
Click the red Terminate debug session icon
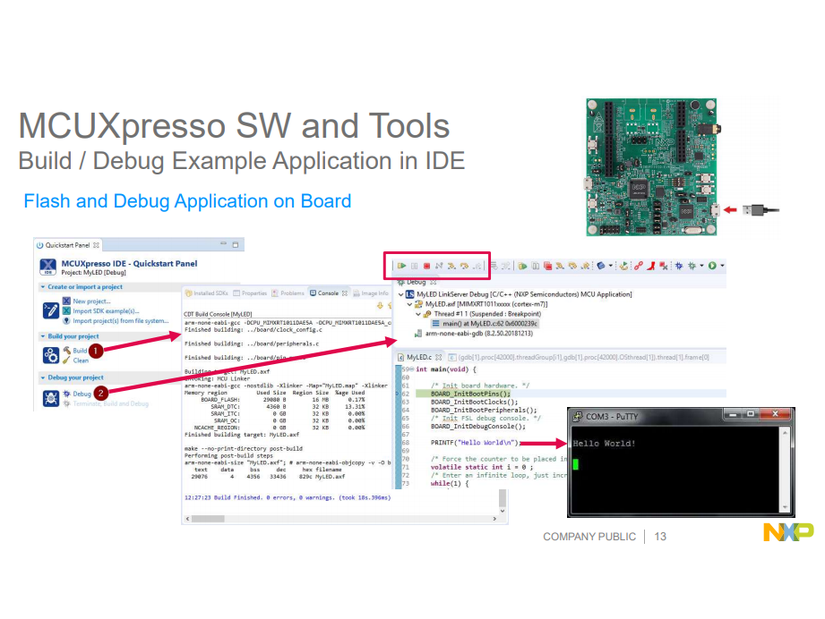coord(427,266)
